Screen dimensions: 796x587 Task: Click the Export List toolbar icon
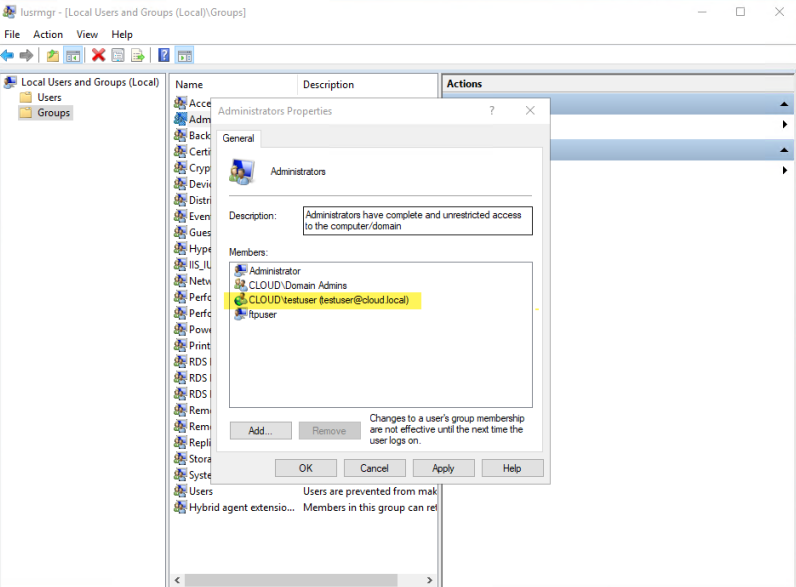pos(137,55)
